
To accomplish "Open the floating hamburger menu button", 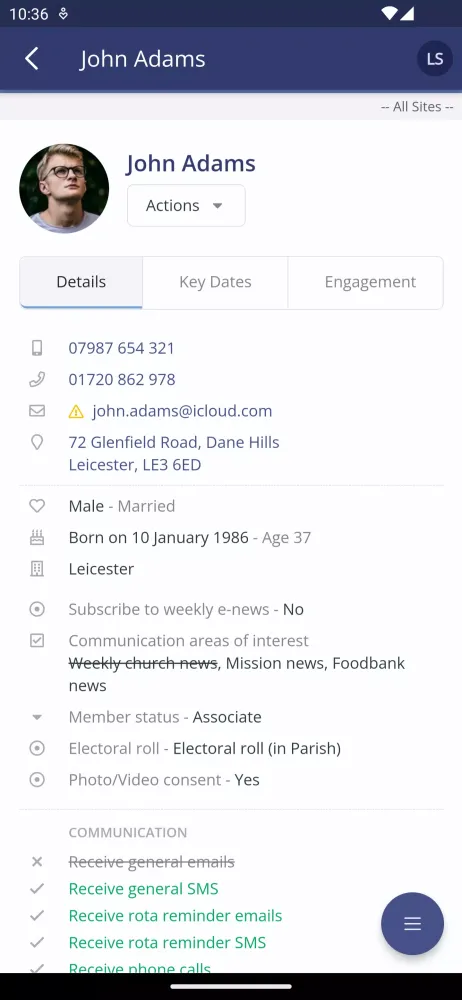I will tap(412, 923).
